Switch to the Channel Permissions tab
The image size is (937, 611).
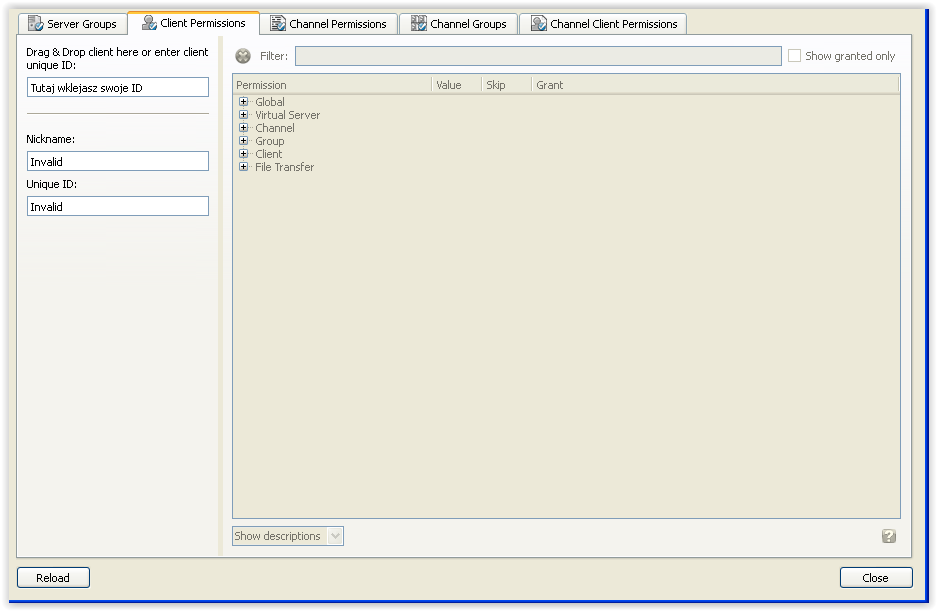(x=329, y=24)
